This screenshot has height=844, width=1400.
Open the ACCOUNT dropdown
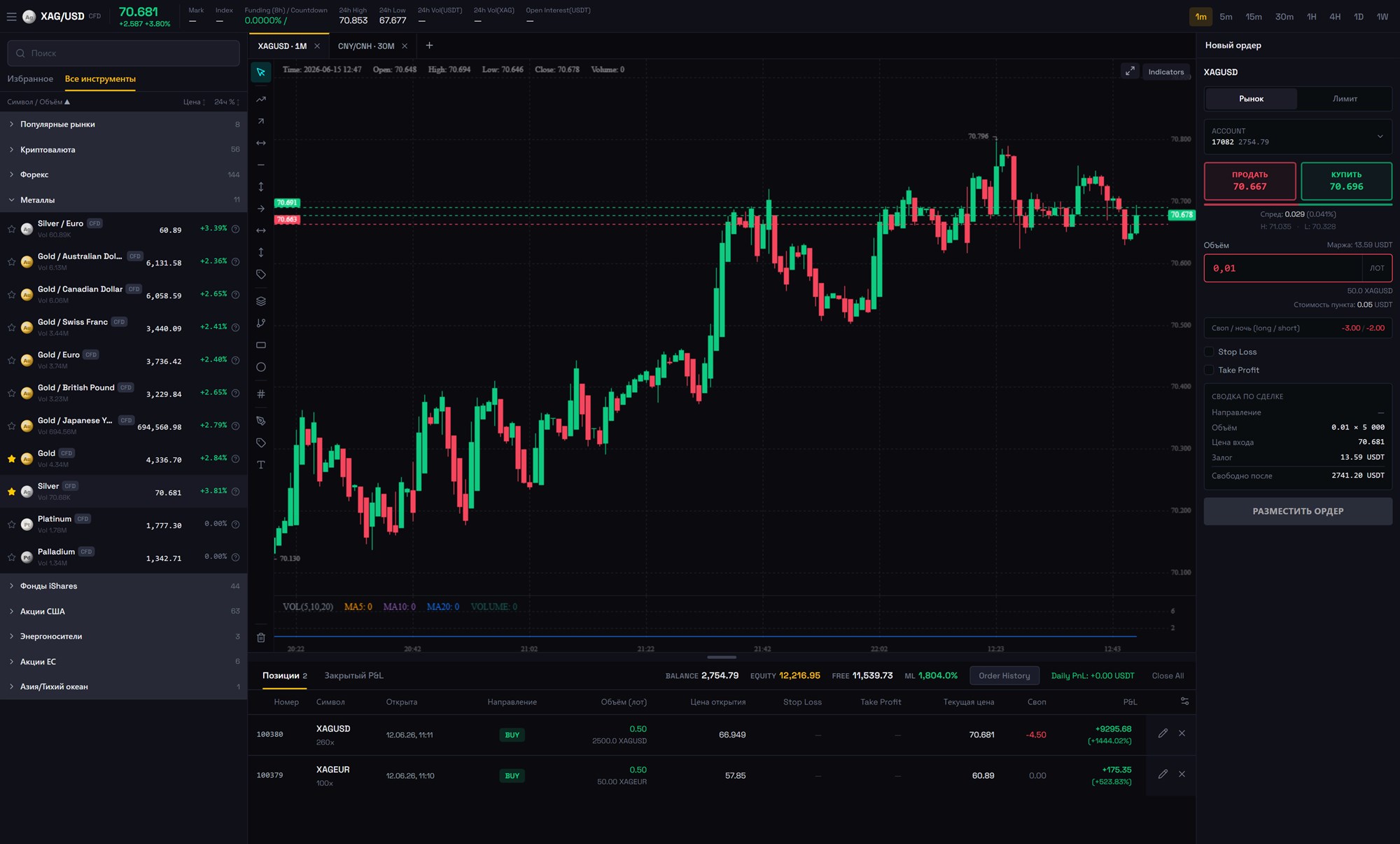(1298, 137)
